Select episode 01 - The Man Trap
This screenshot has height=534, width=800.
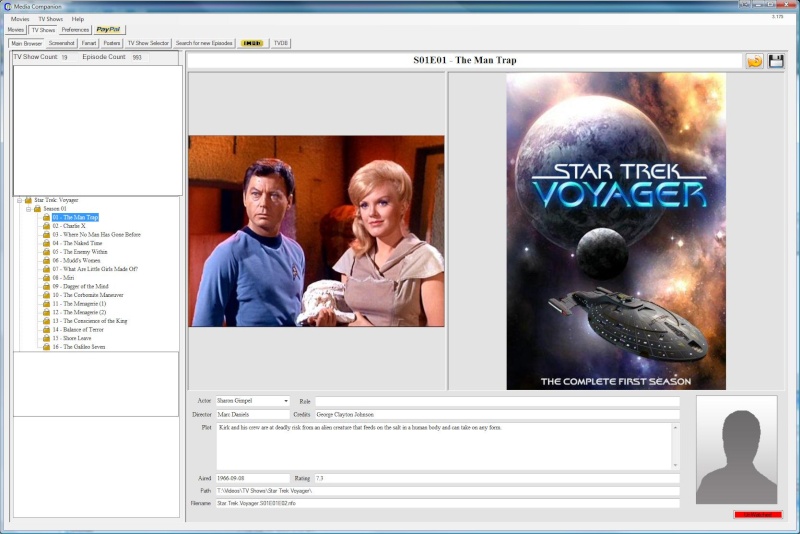[x=75, y=217]
